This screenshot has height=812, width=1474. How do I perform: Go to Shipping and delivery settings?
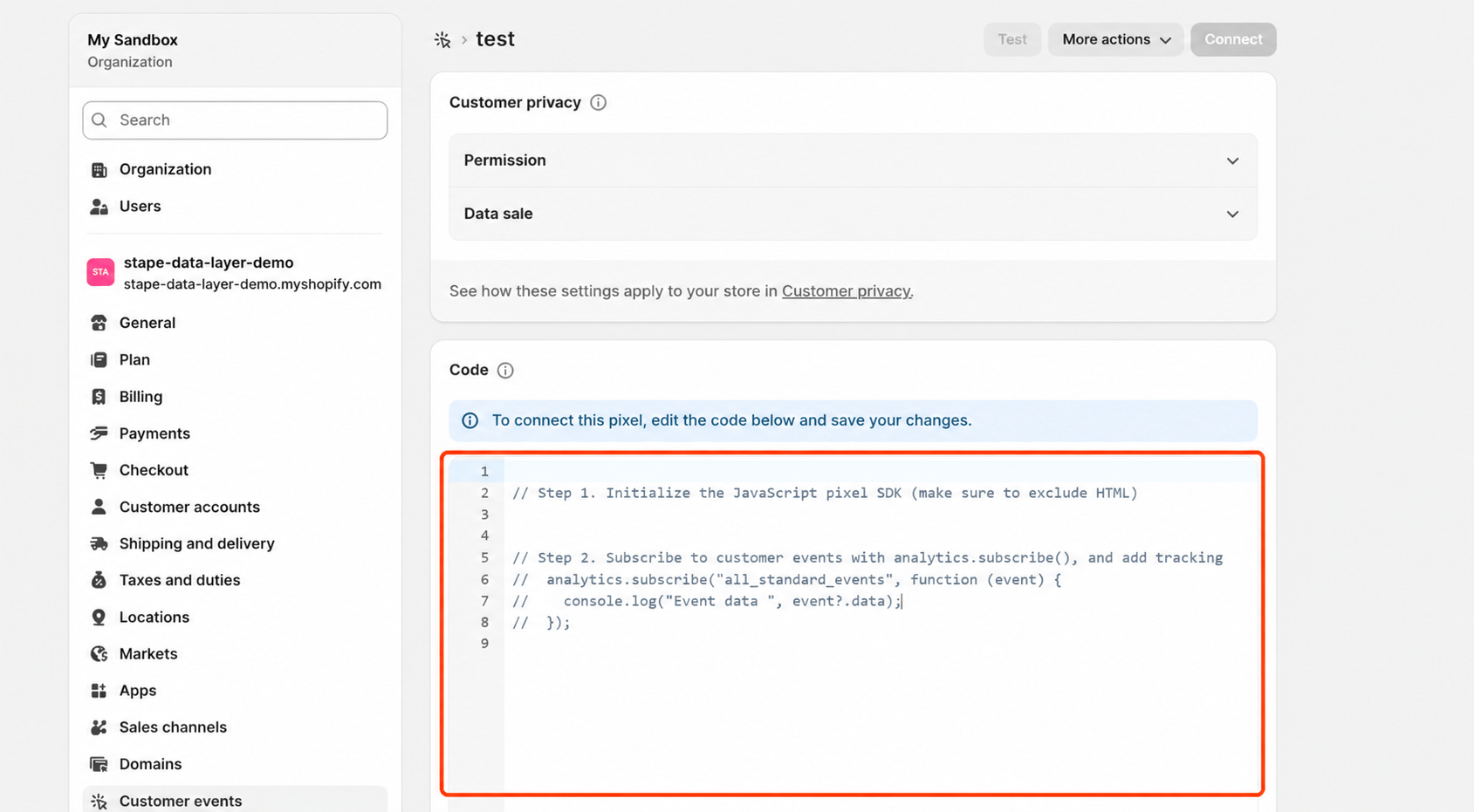pyautogui.click(x=235, y=543)
